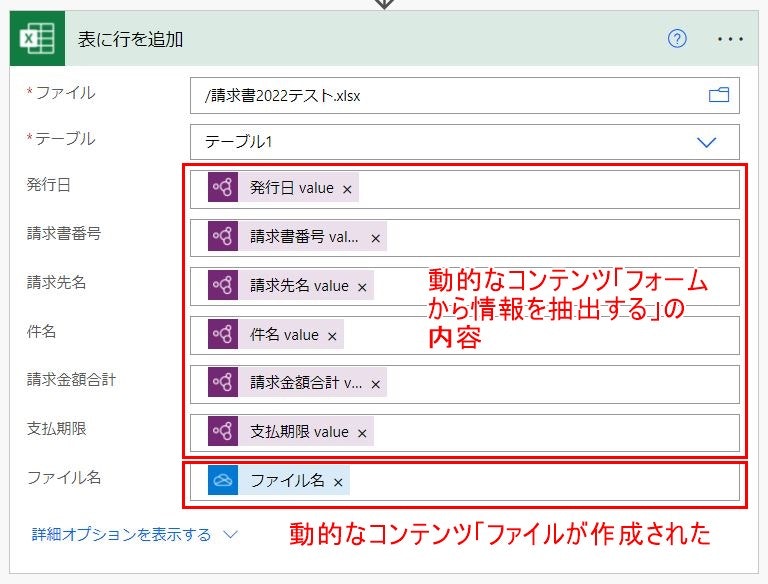Click AI Builder icon on 支払期限 token

[223, 431]
